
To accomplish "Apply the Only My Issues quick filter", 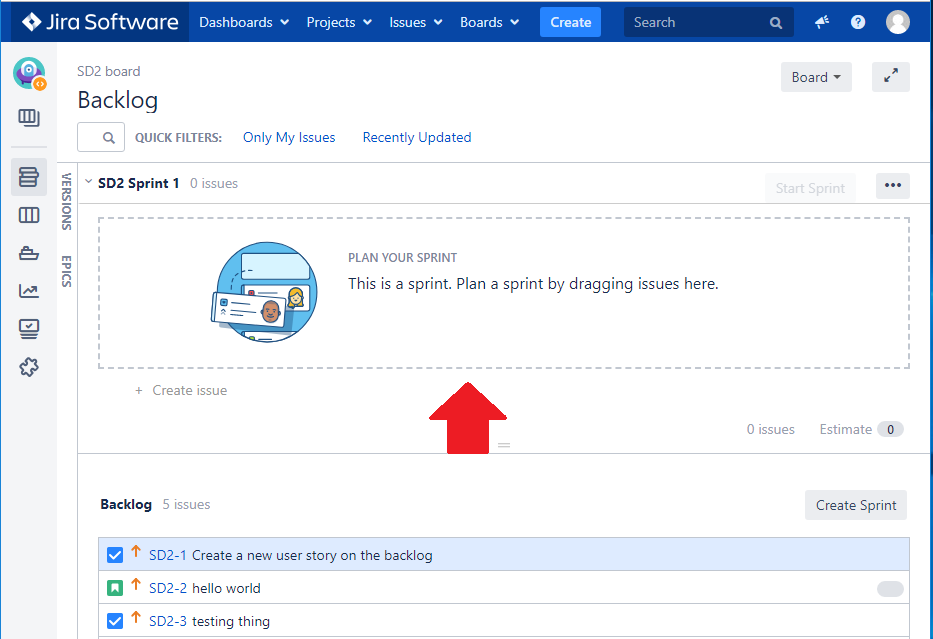I will 289,137.
